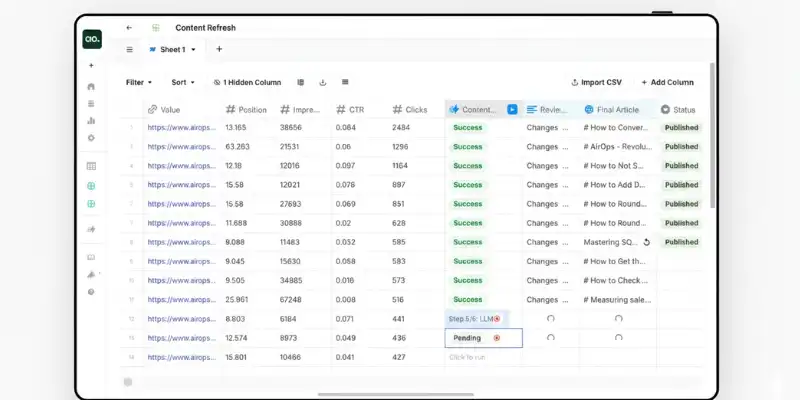Run the Content column with play button

tap(512, 109)
